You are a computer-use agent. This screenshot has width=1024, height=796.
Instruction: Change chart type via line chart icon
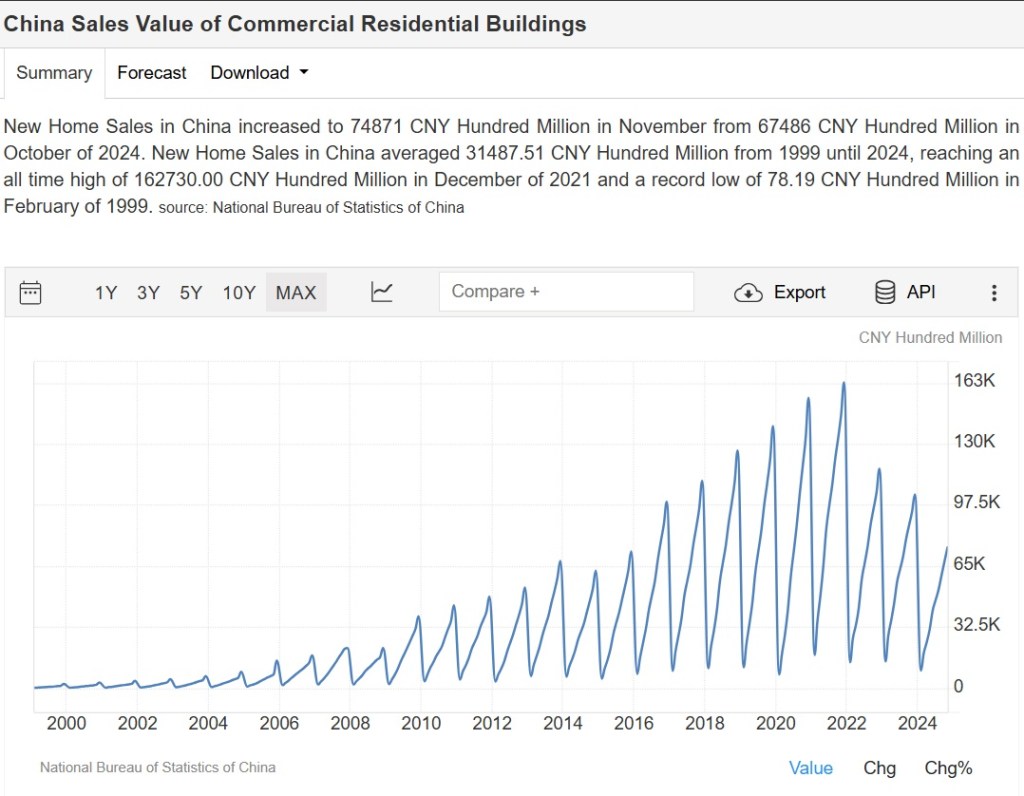point(381,292)
